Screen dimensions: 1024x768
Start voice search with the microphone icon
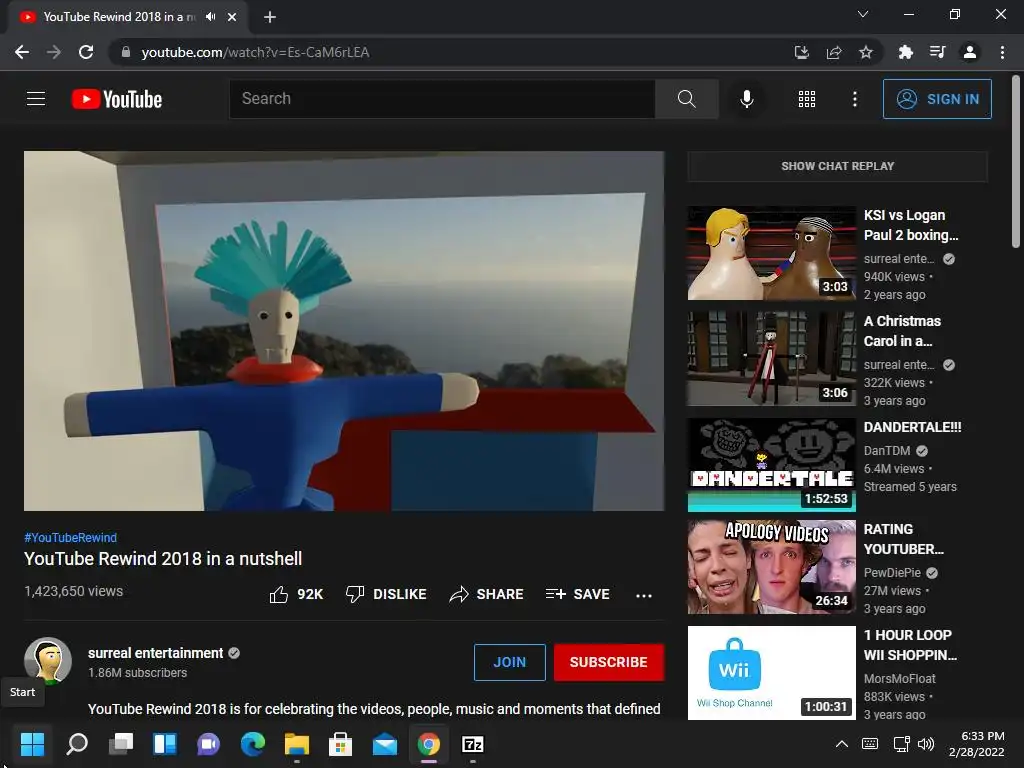(746, 99)
